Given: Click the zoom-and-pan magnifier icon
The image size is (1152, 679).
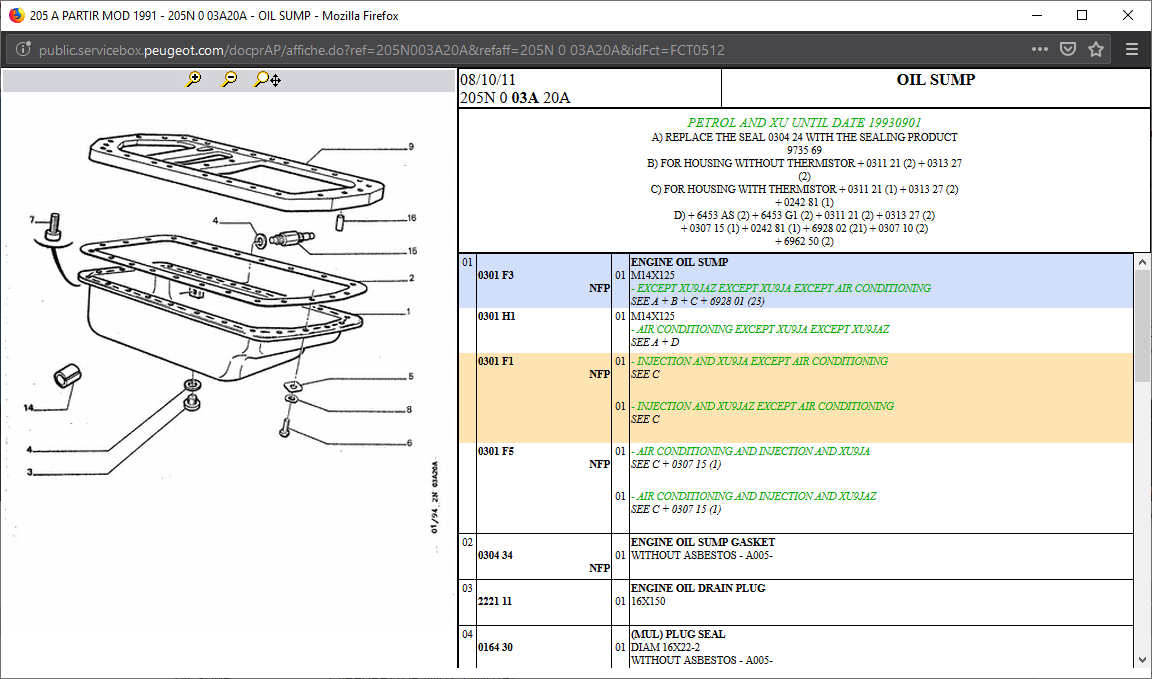Looking at the screenshot, I should click(x=267, y=79).
